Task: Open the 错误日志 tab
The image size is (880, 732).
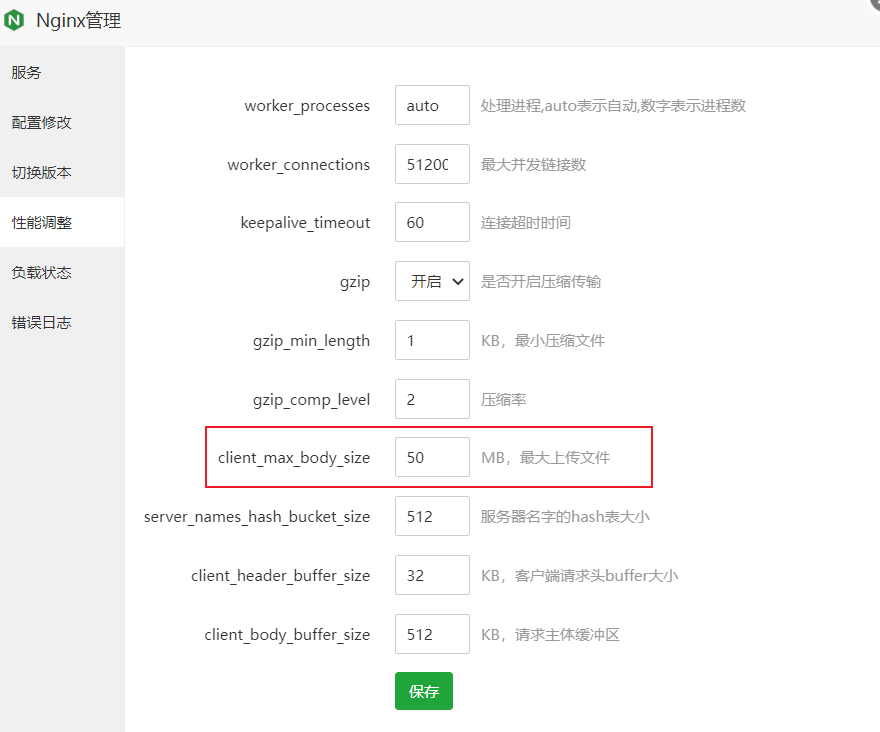Action: [x=62, y=322]
